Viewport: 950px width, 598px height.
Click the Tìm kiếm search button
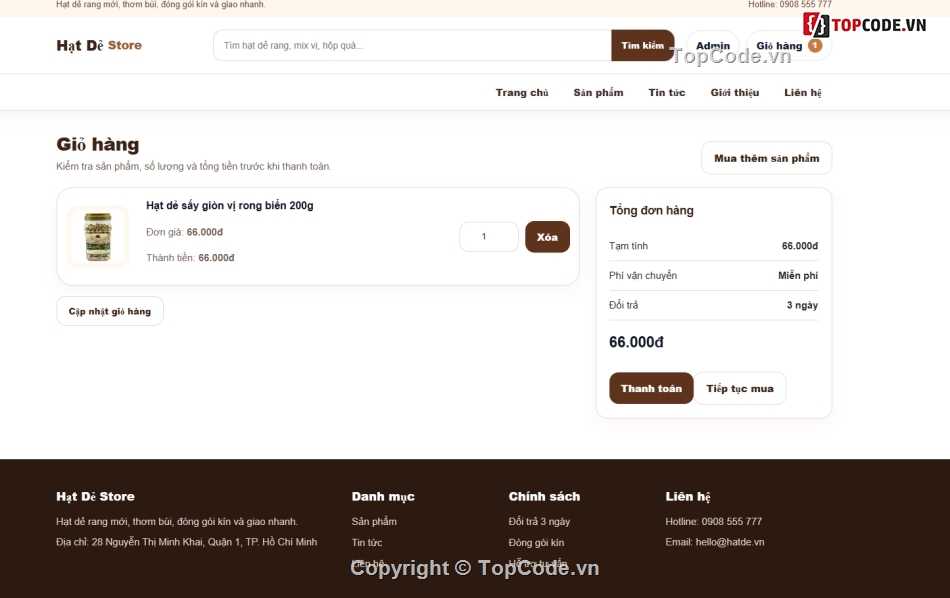point(642,45)
